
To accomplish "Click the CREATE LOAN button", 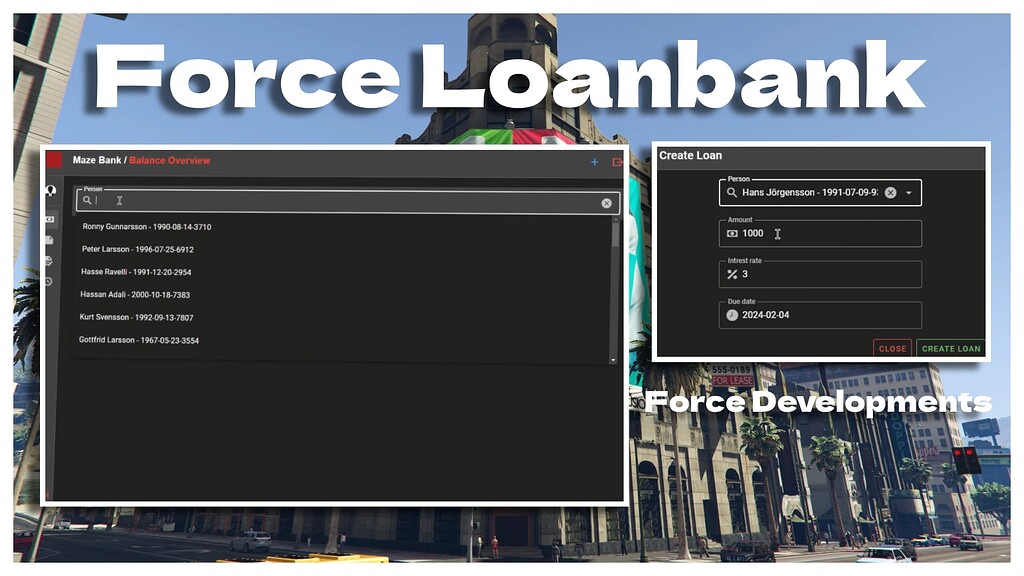I will [x=949, y=348].
